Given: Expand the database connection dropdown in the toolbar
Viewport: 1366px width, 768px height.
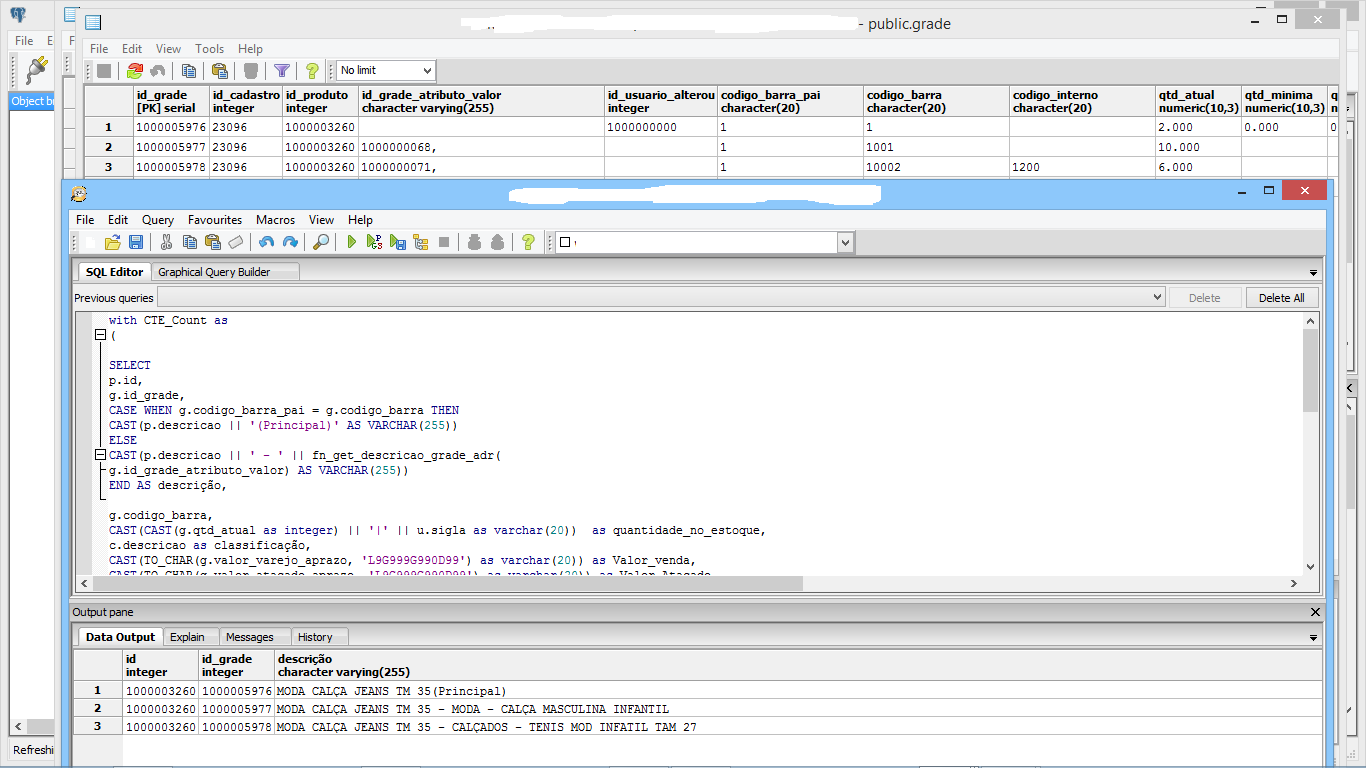Looking at the screenshot, I should (x=845, y=242).
